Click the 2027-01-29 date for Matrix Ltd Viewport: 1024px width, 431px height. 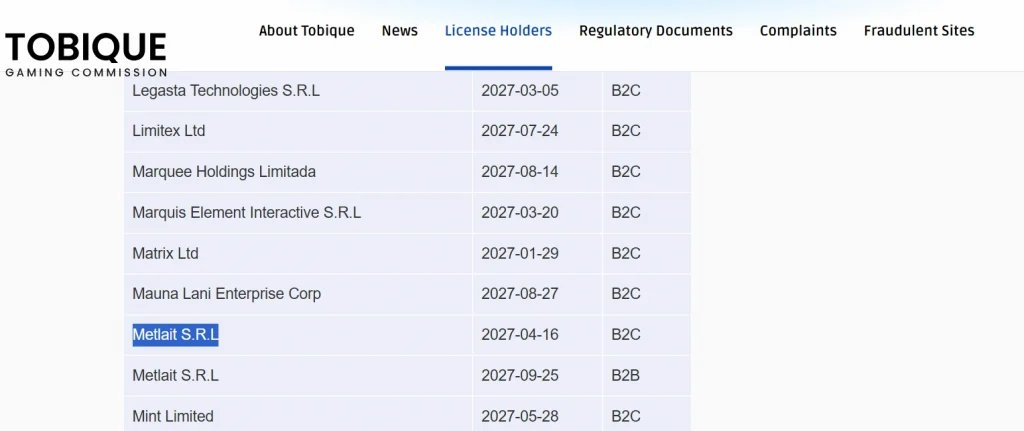[x=520, y=253]
